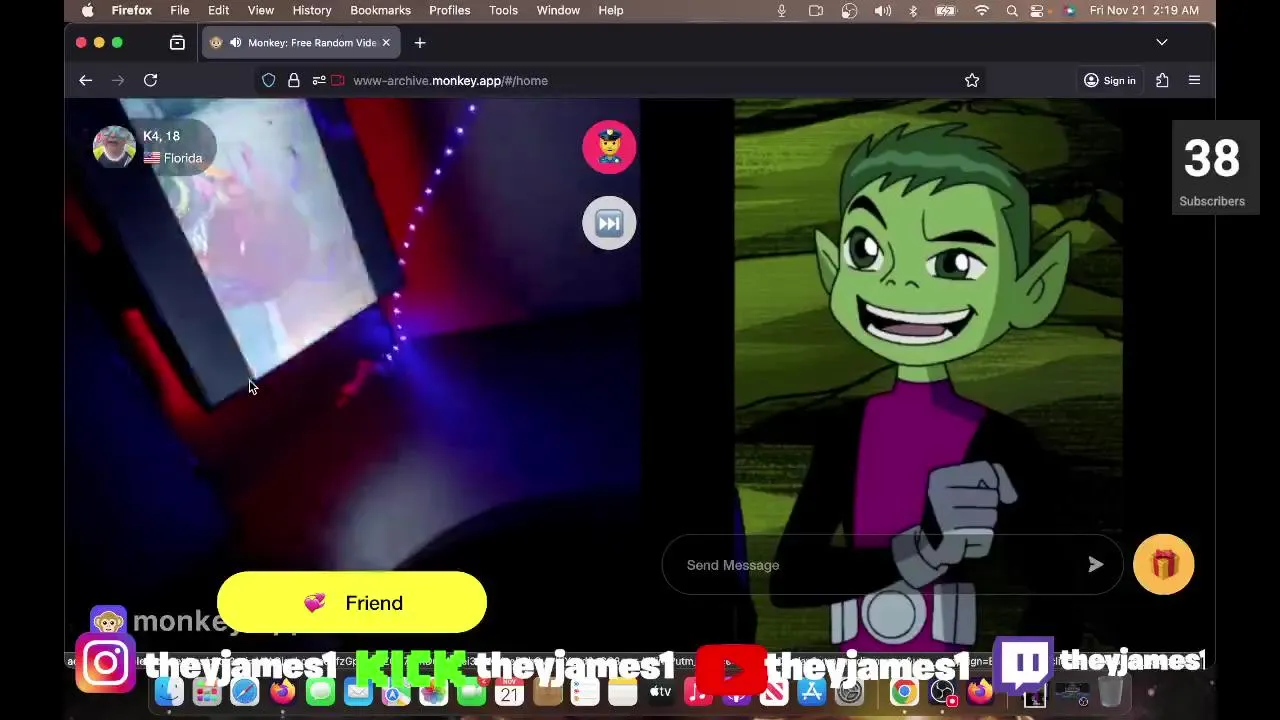Screen dimensions: 1280x720
Task: Expand the list all tabs dropdown
Action: tap(1162, 43)
